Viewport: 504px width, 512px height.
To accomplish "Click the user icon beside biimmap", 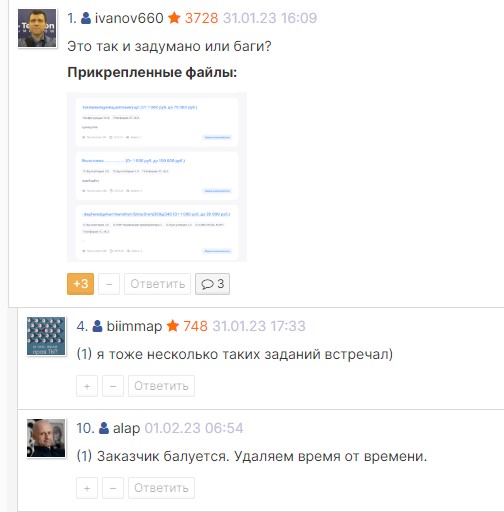I will (x=97, y=326).
